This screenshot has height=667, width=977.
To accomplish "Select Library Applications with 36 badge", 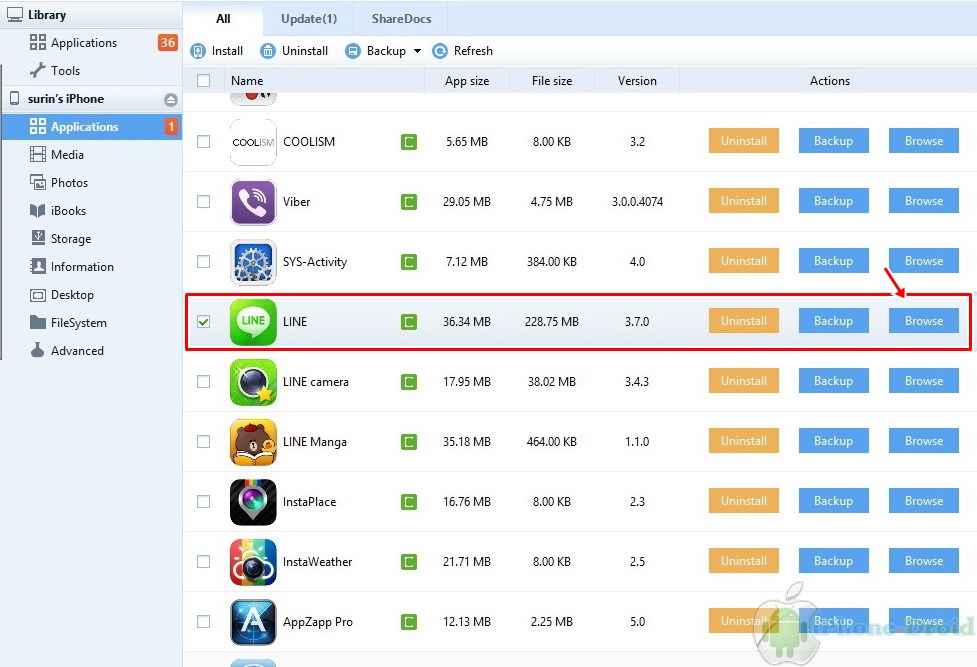I will point(91,42).
